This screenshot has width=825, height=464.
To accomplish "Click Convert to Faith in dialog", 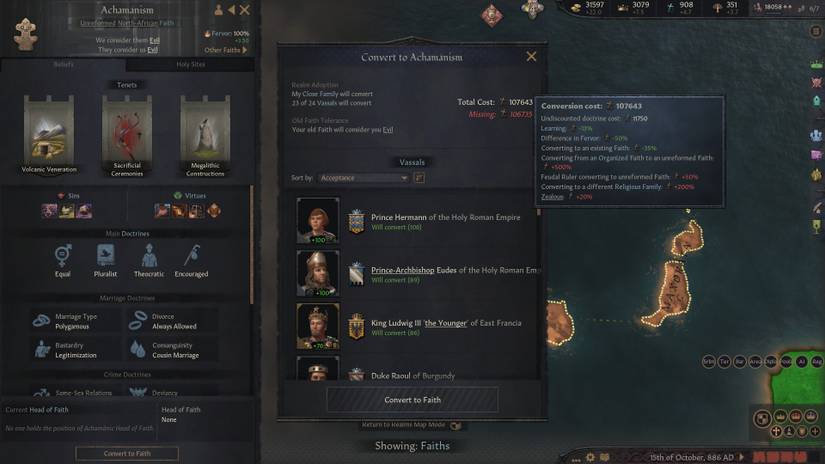I will [x=412, y=400].
